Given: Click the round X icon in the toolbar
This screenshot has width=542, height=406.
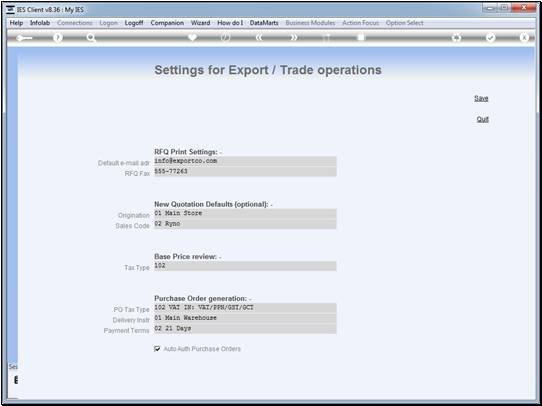Looking at the screenshot, I should pos(524,38).
